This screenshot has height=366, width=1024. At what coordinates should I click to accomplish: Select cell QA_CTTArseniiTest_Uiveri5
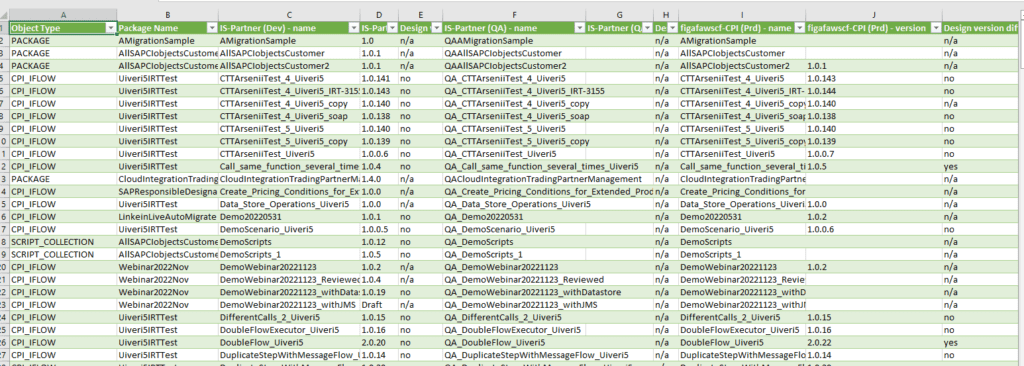(514, 154)
